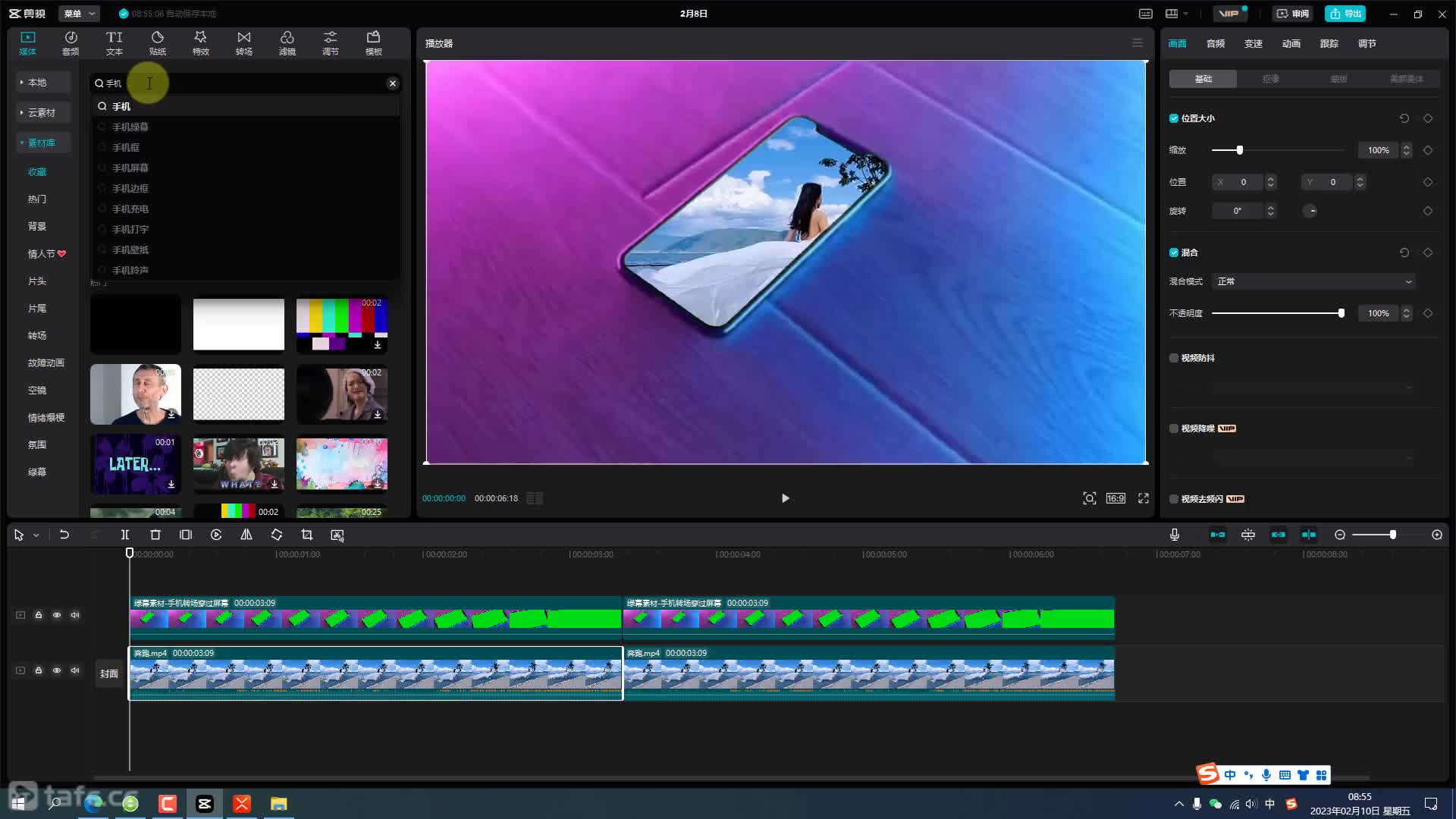Increase the 缩放 percentage with stepper arrows
This screenshot has width=1456, height=819.
[x=1407, y=150]
